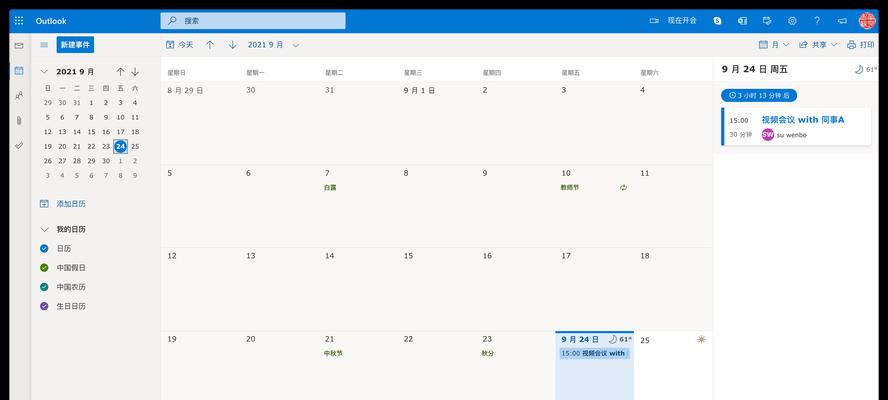This screenshot has height=400, width=888.
Task: Click moon weather icon in agenda header
Action: pyautogui.click(x=859, y=70)
